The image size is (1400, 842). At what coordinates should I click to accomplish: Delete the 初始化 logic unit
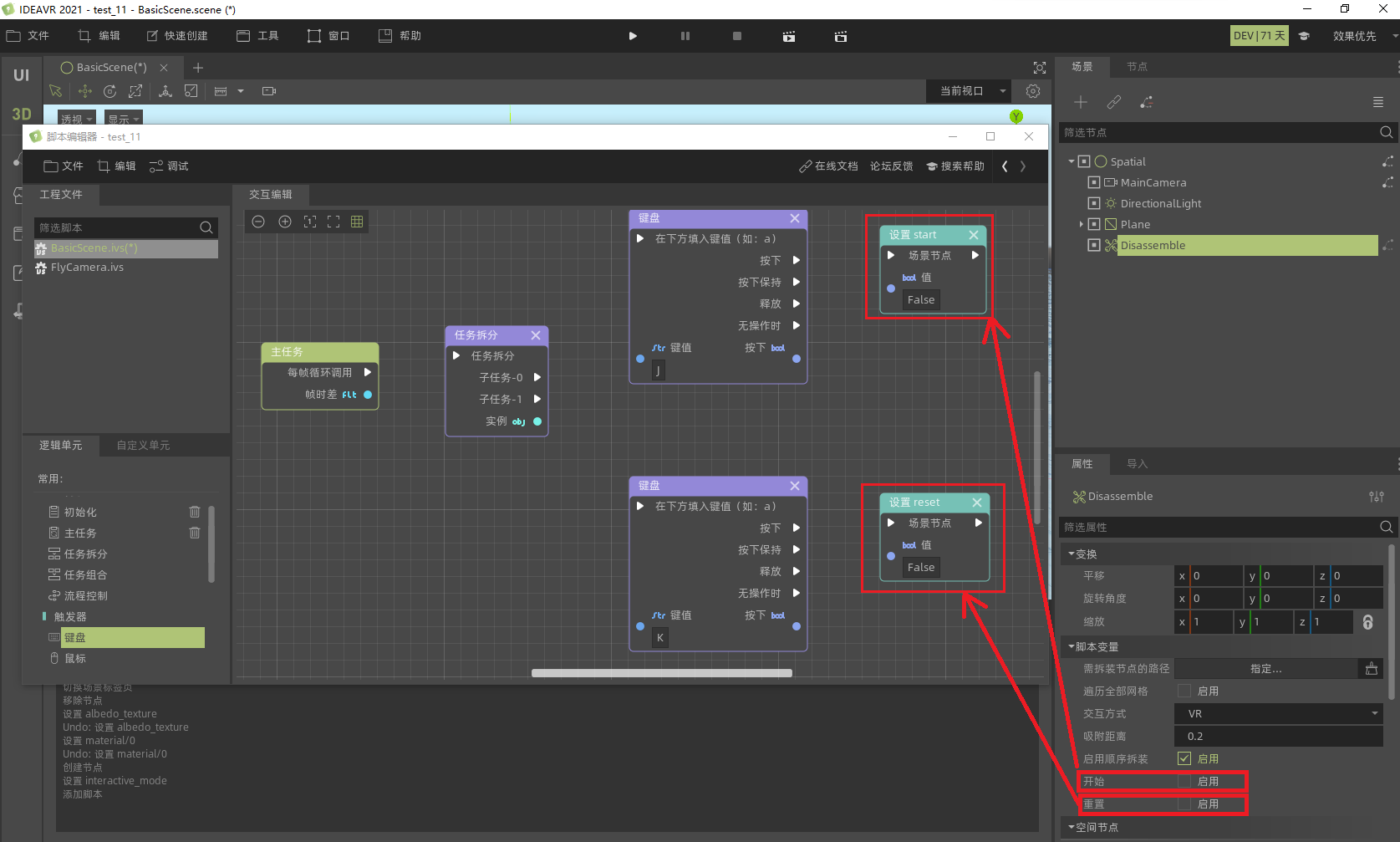[x=195, y=512]
